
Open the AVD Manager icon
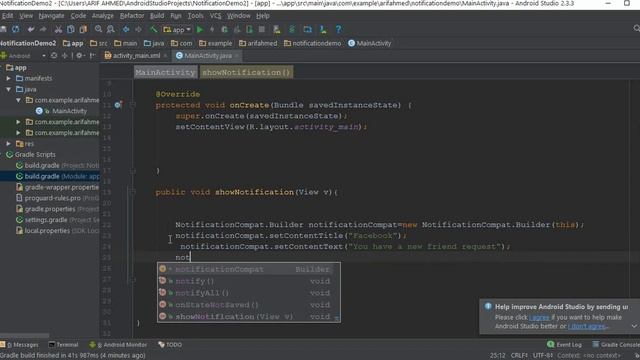[277, 29]
